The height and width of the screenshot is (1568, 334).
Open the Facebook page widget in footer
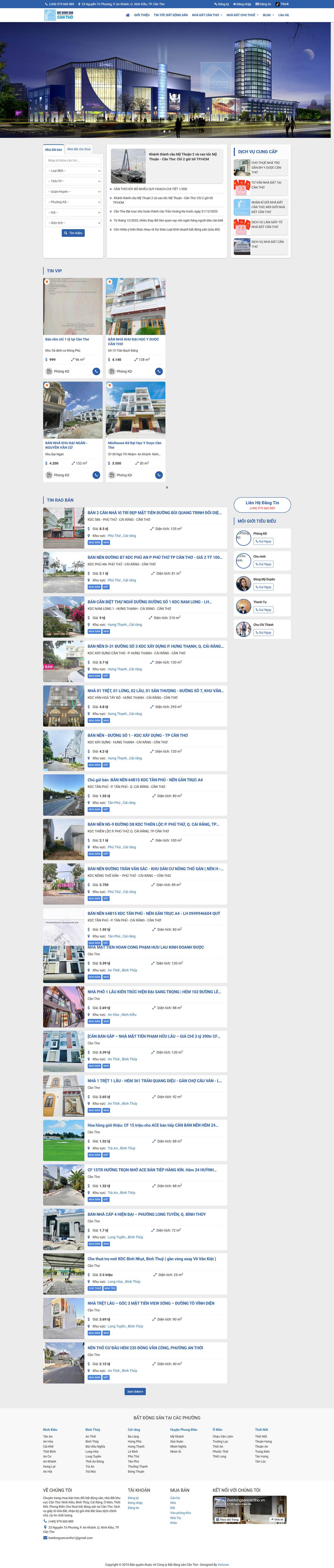[249, 1509]
